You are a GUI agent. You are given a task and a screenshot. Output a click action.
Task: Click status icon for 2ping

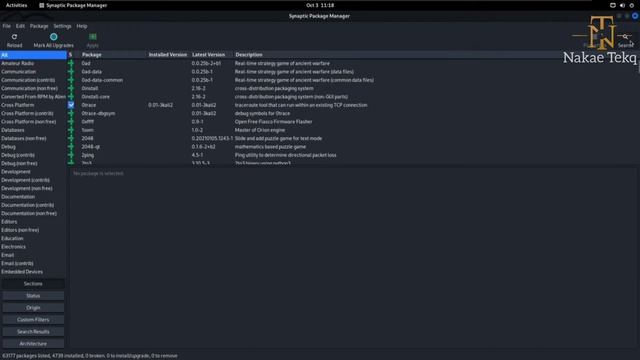[x=71, y=155]
